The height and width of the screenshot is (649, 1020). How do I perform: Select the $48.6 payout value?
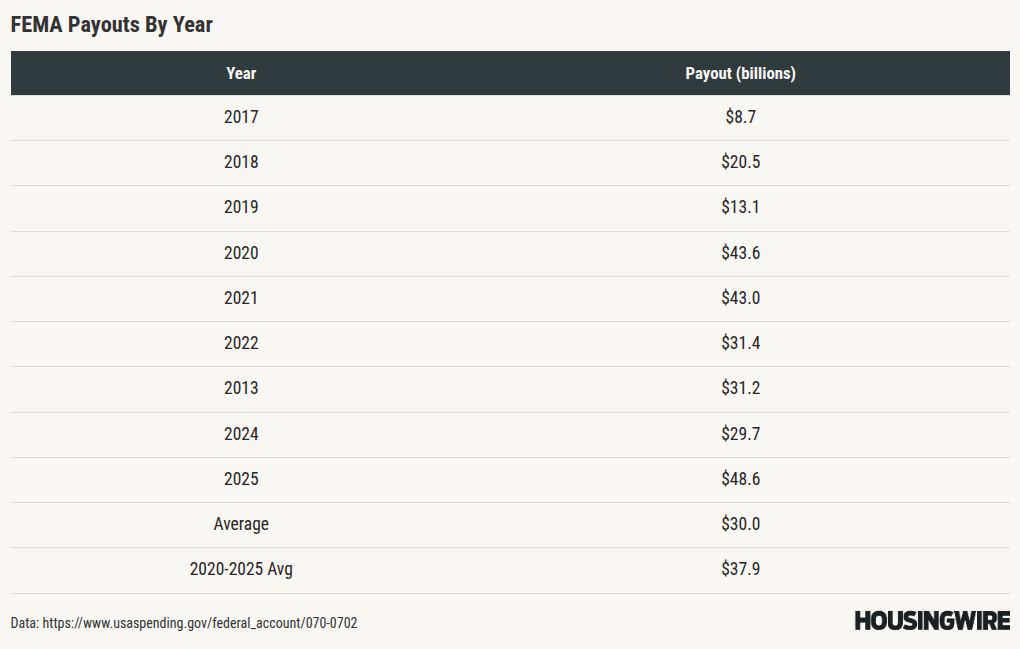(x=740, y=479)
